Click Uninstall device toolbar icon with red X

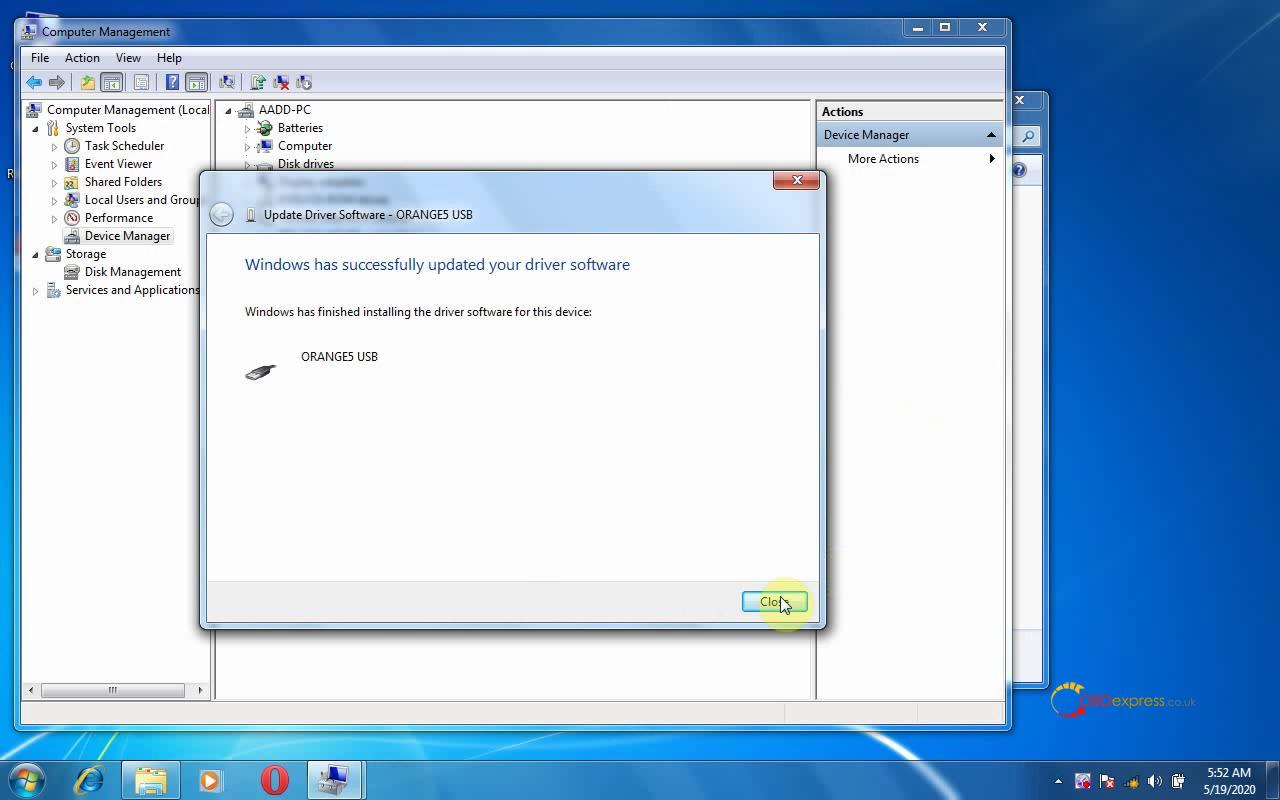pyautogui.click(x=281, y=82)
